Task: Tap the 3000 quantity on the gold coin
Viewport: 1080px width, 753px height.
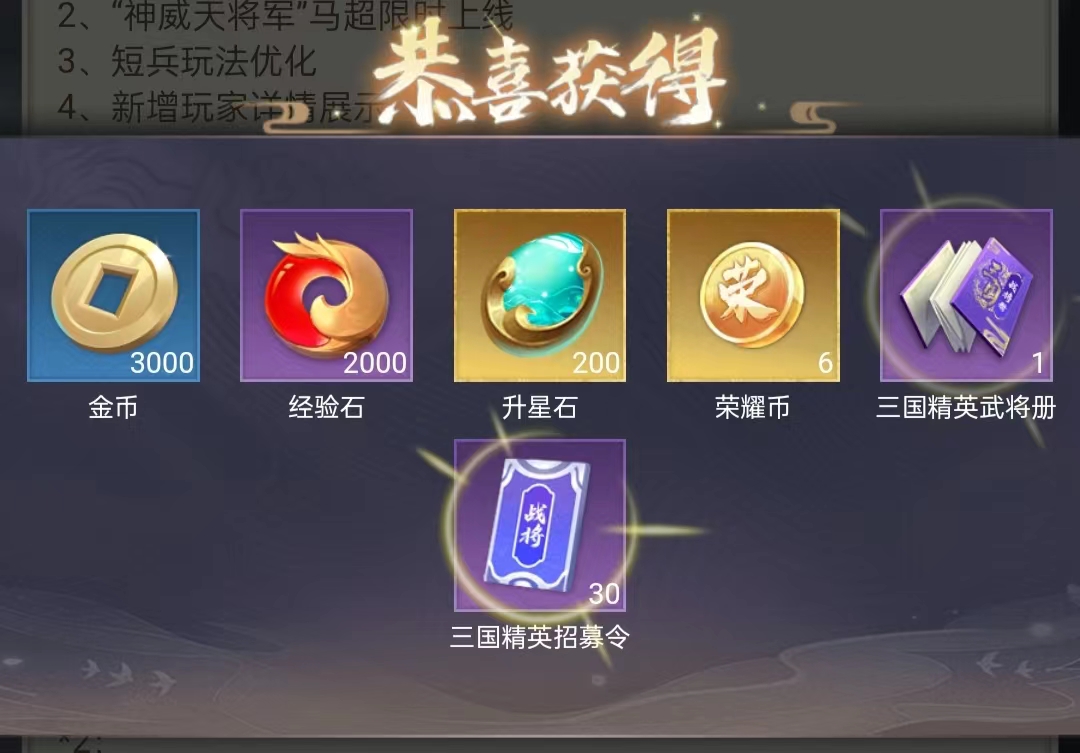Action: coord(162,362)
